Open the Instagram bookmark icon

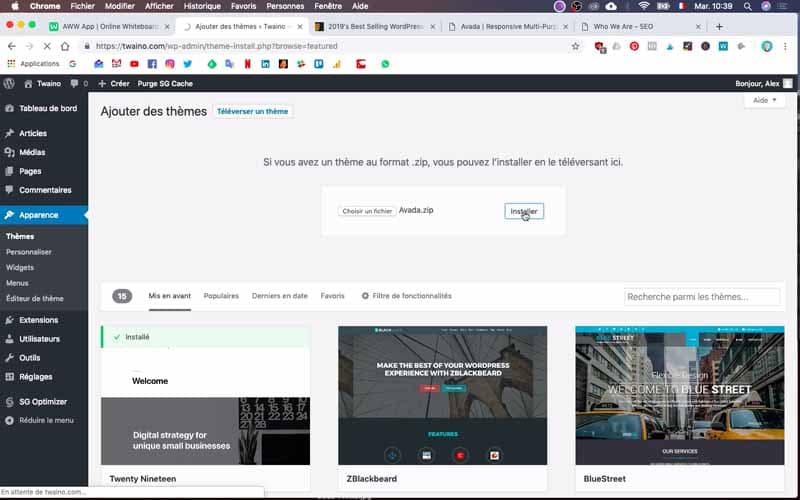[x=169, y=64]
